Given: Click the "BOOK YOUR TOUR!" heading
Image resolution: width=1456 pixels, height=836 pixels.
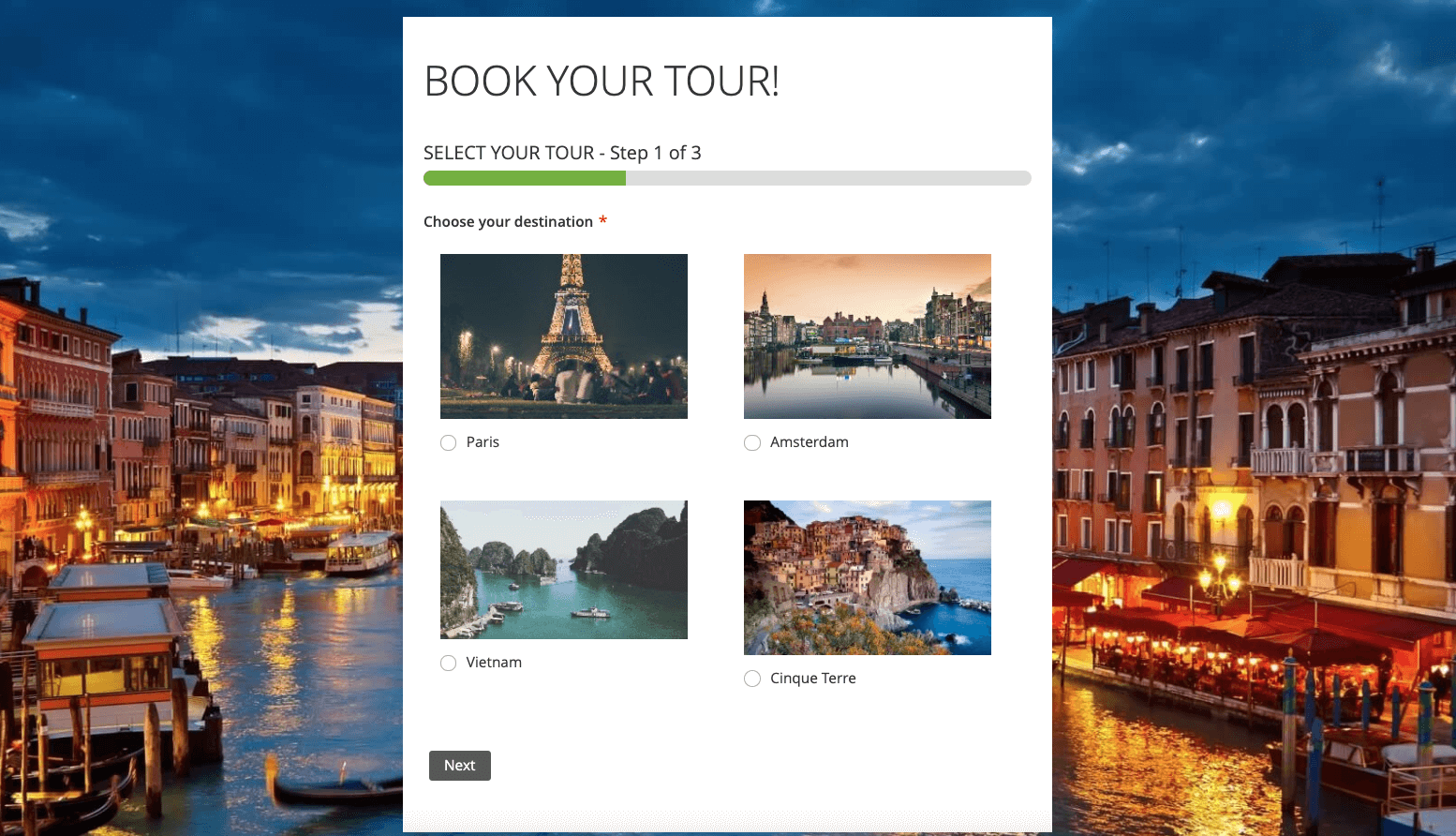Looking at the screenshot, I should [x=602, y=82].
